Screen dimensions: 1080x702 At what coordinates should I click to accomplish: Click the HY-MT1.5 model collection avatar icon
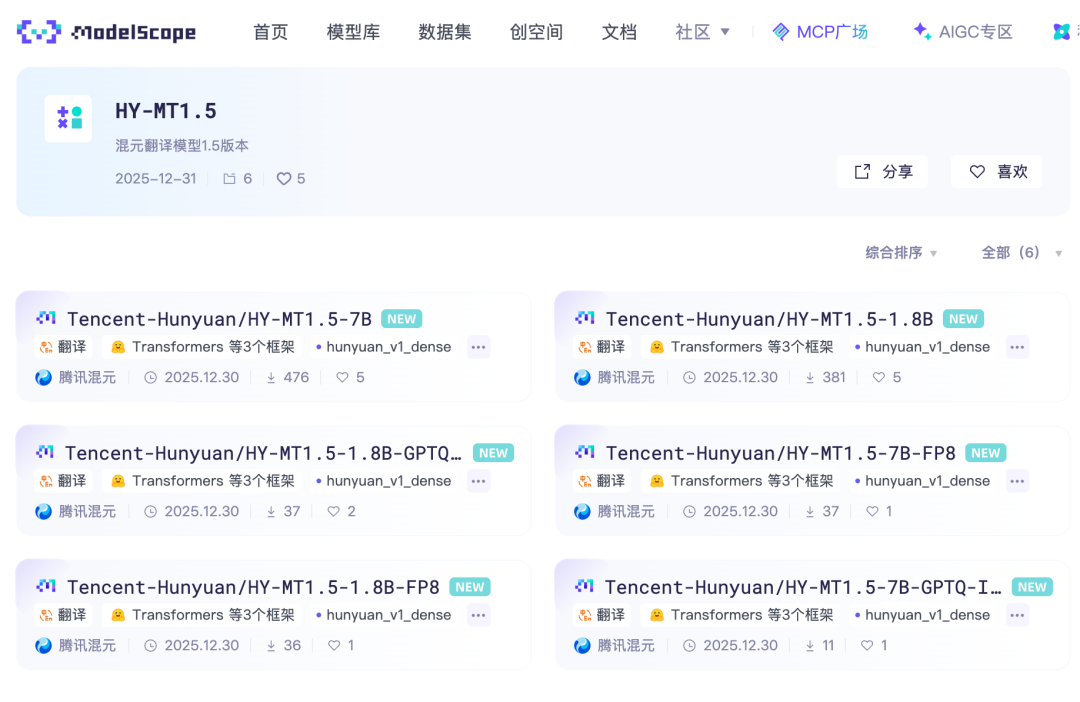click(x=68, y=118)
